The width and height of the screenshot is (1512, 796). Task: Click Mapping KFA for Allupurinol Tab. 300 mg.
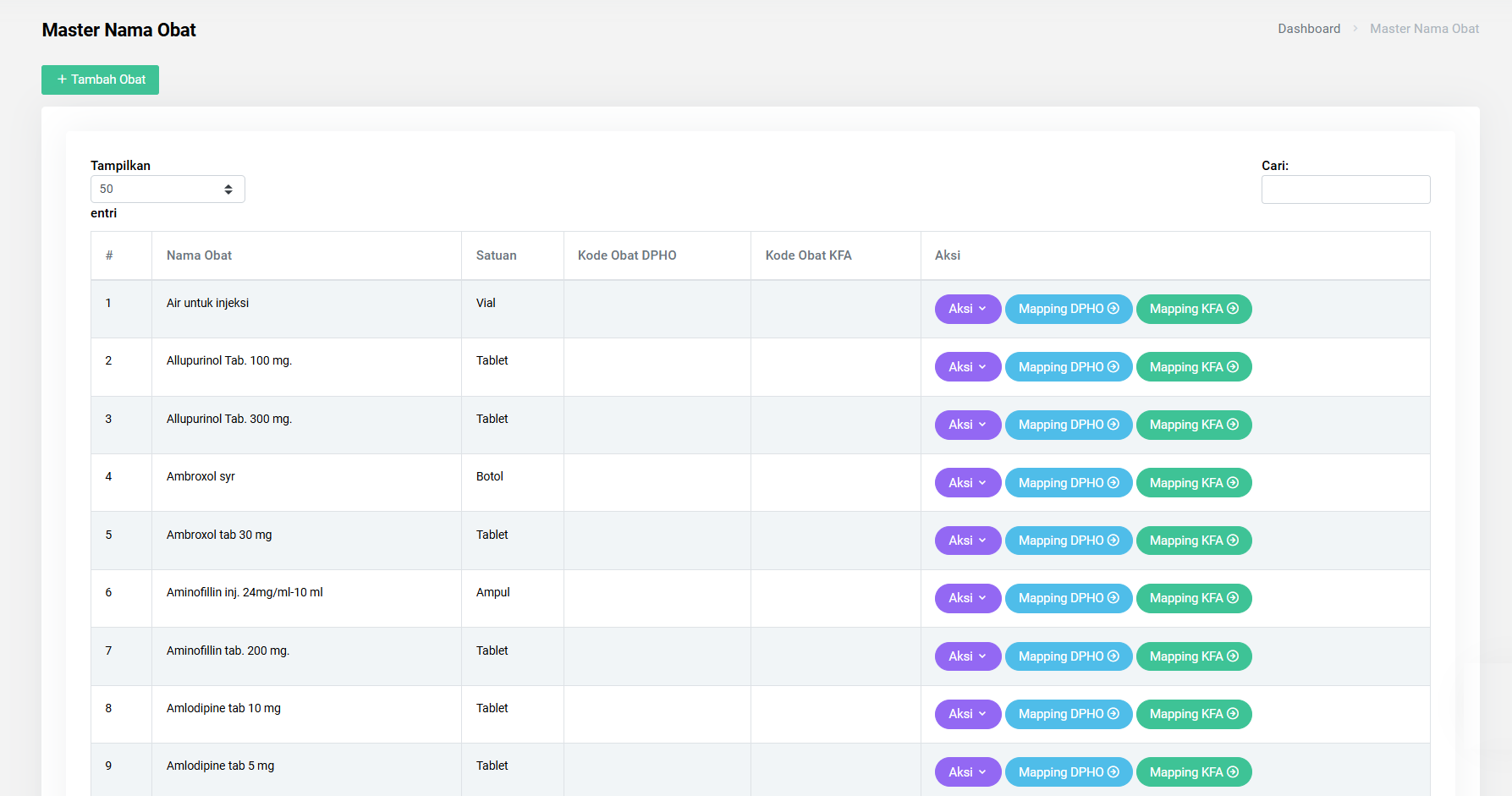coord(1194,425)
